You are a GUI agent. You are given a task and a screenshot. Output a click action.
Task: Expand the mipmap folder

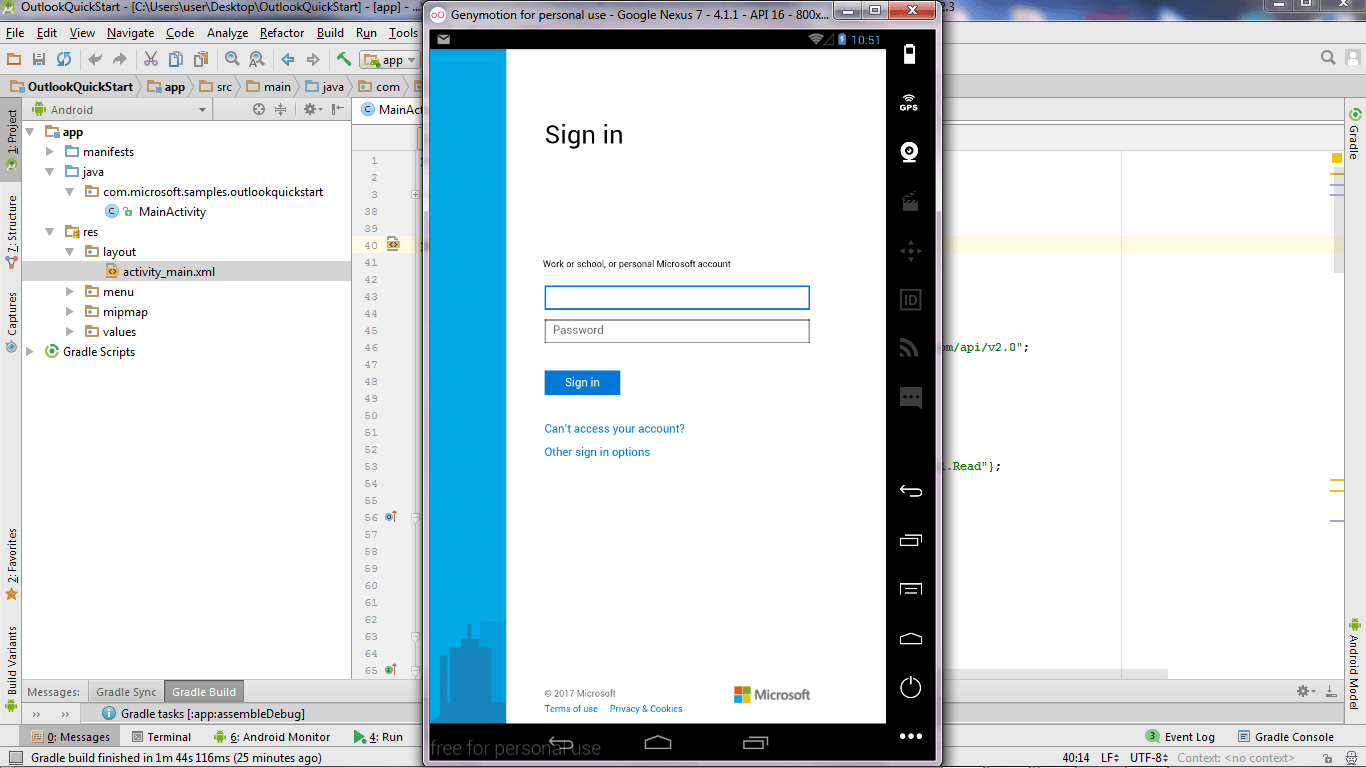click(70, 312)
